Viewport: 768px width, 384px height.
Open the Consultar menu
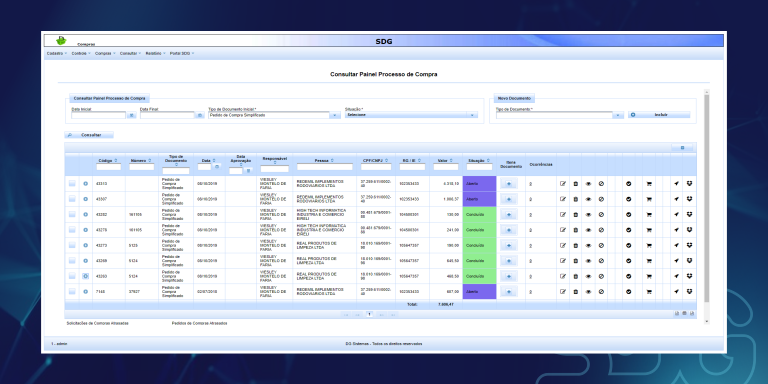[130, 53]
